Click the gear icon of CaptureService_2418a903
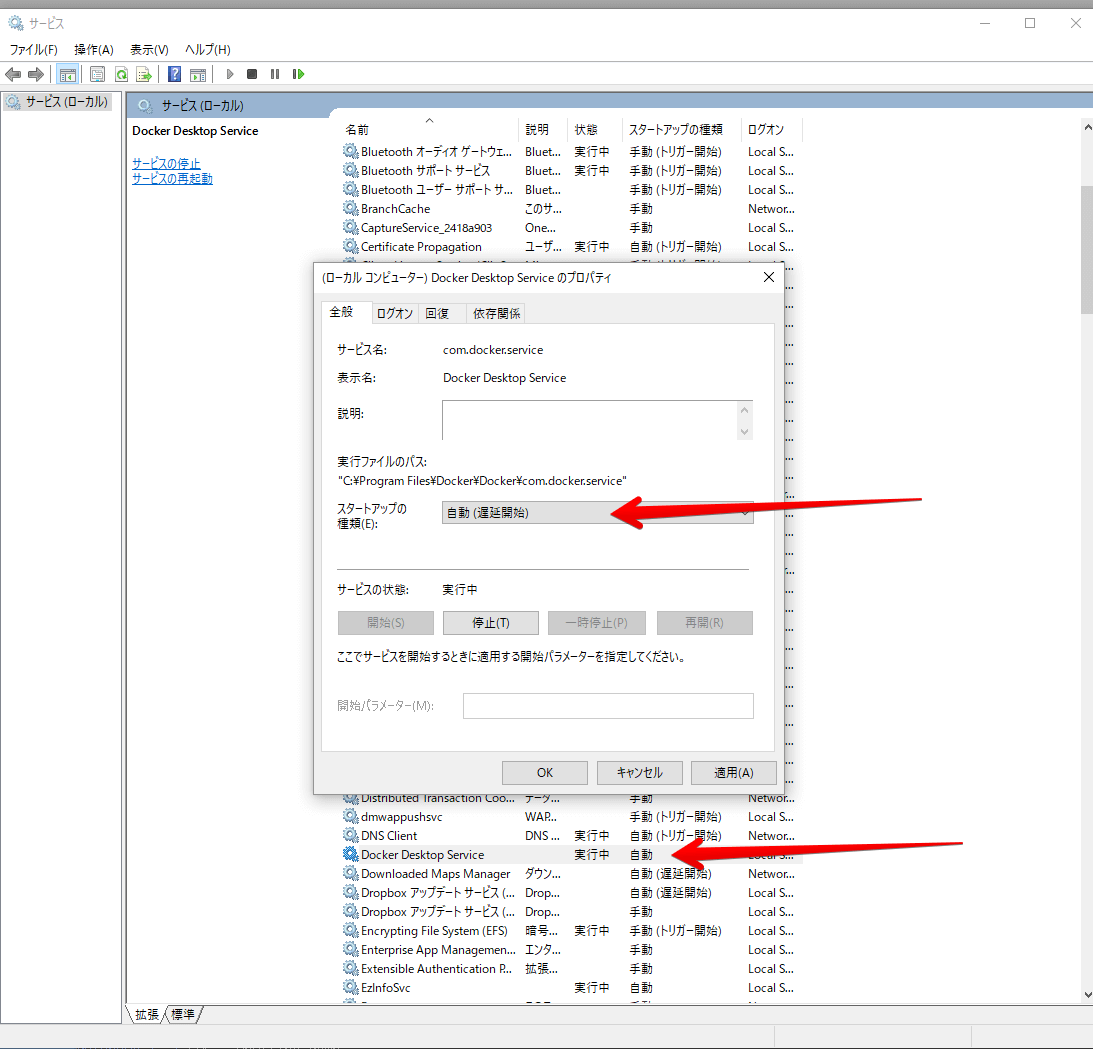The height and width of the screenshot is (1049, 1093). (x=351, y=227)
